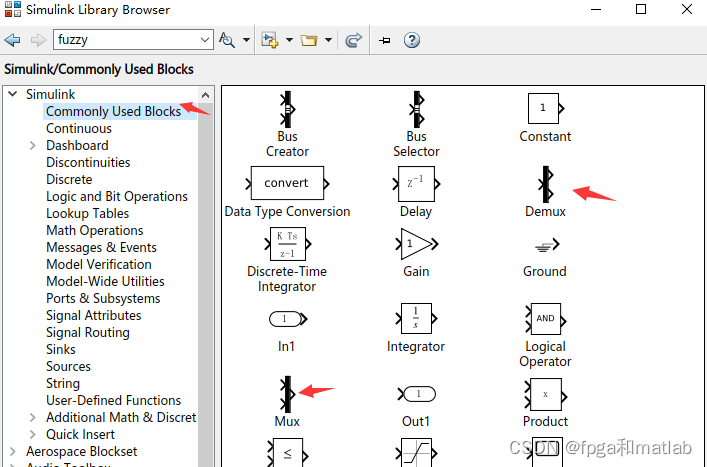The height and width of the screenshot is (467, 707).
Task: Click the Logical Operator AND block
Action: point(546,319)
